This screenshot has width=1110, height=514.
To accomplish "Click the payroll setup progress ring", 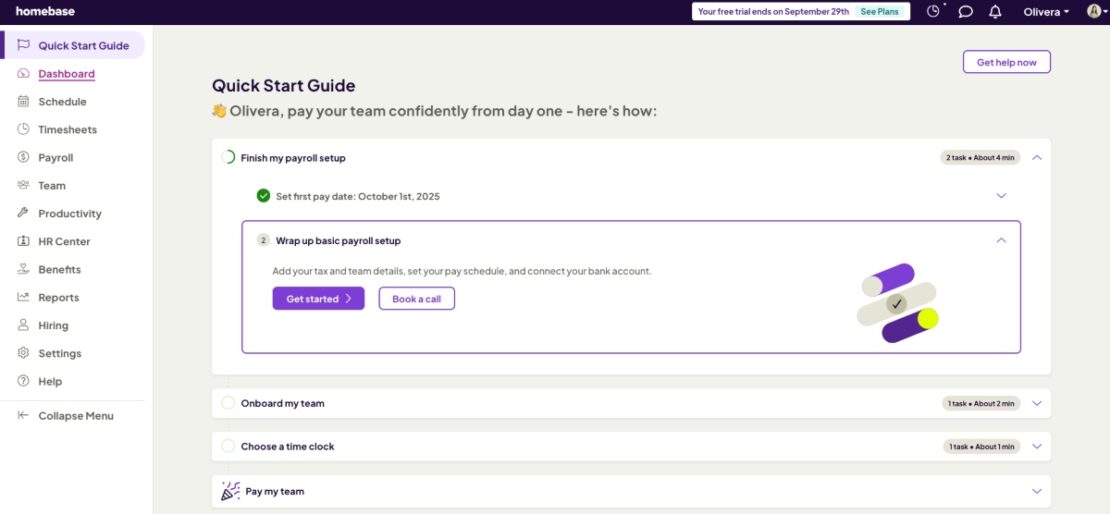I will pos(228,158).
